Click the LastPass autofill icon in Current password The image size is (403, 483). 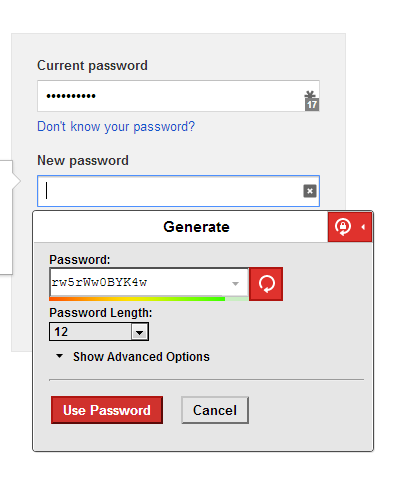tap(312, 101)
